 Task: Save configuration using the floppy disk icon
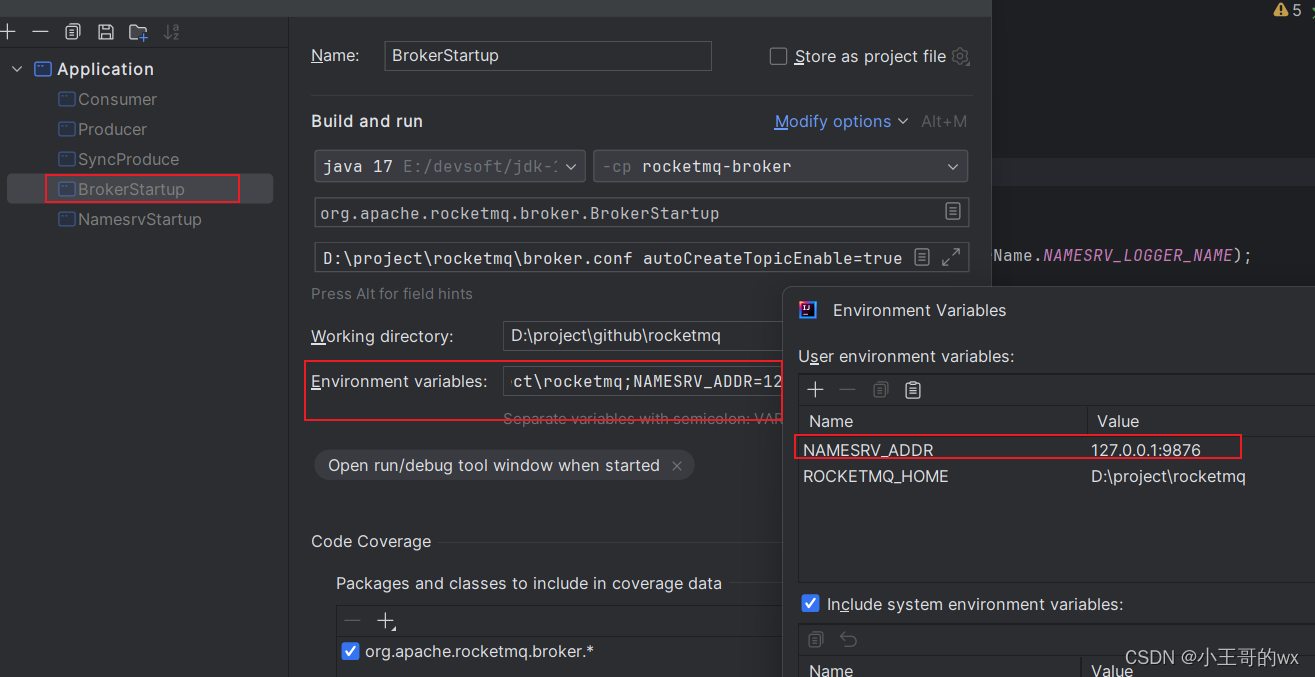click(x=105, y=32)
